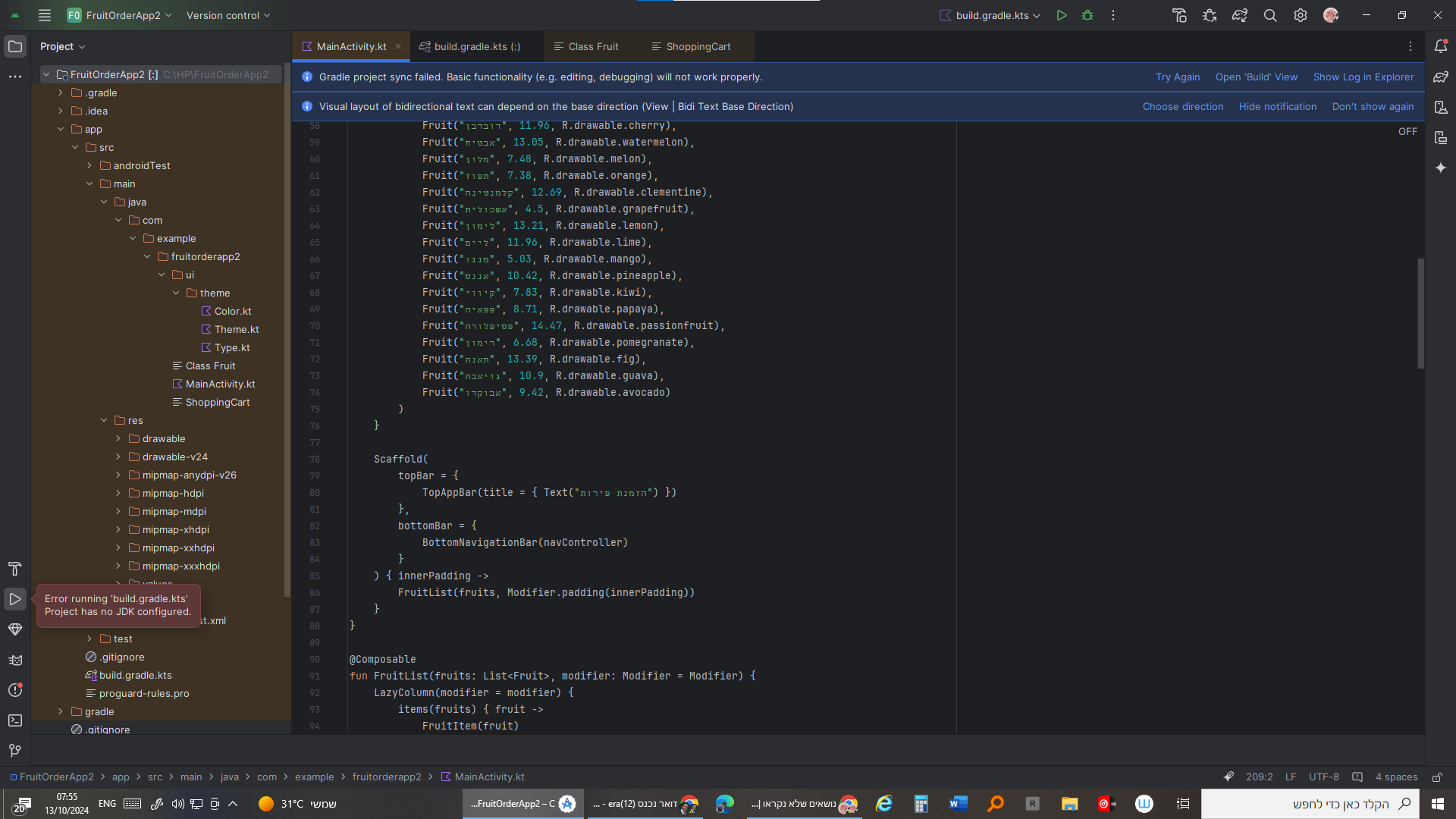Collapse the app folder

click(x=61, y=129)
